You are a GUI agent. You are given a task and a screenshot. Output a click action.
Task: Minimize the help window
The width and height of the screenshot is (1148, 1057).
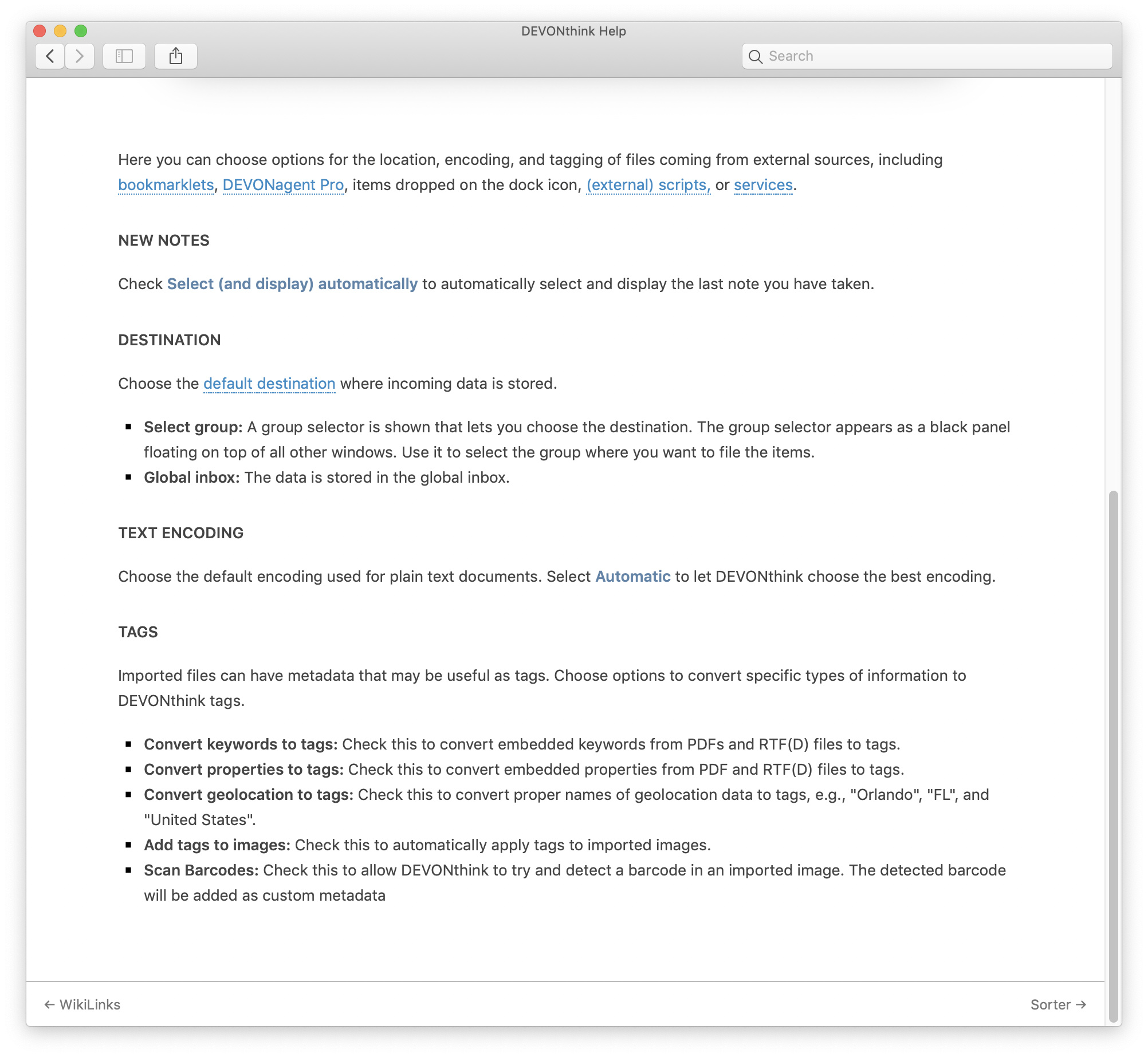[60, 31]
